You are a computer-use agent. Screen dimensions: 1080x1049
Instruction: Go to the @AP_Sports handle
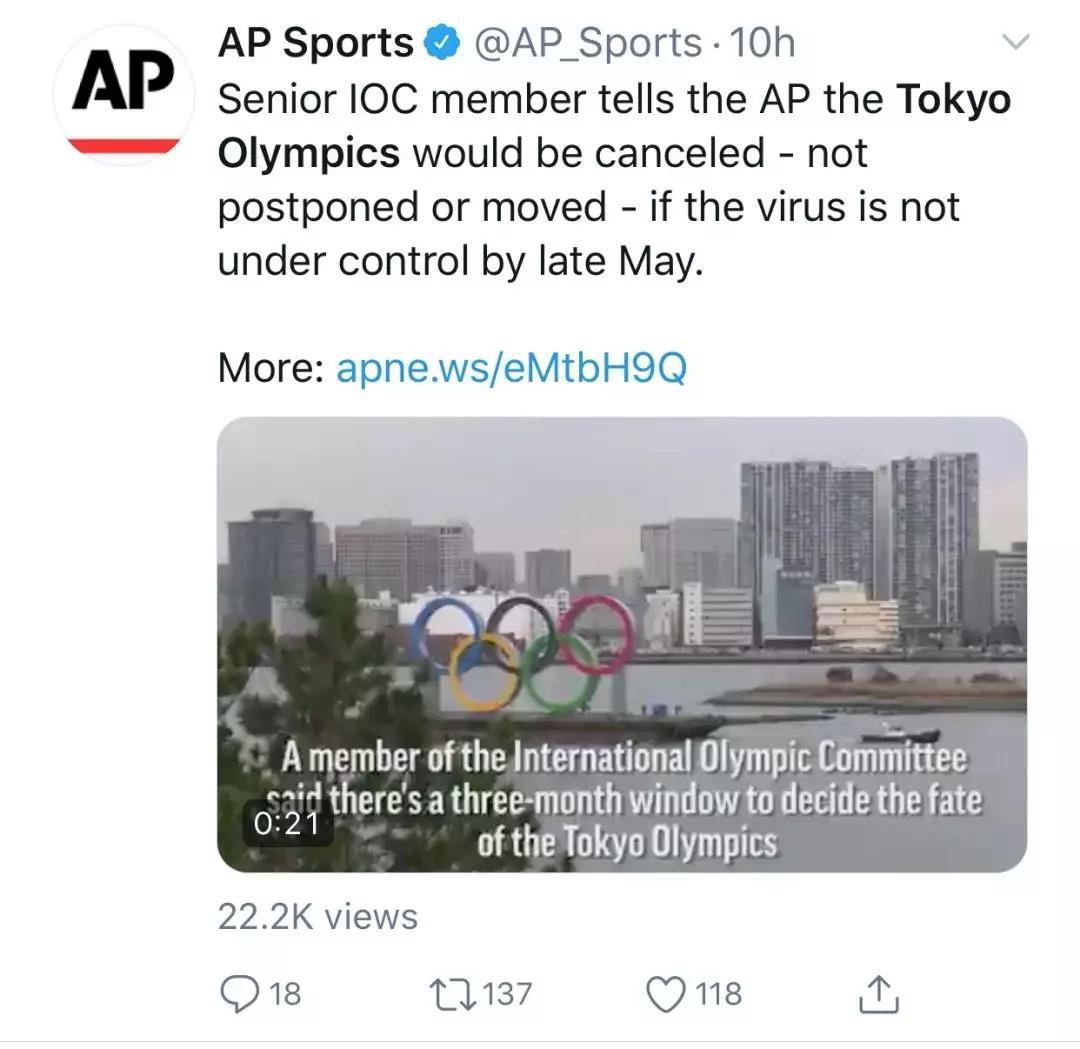pyautogui.click(x=586, y=43)
